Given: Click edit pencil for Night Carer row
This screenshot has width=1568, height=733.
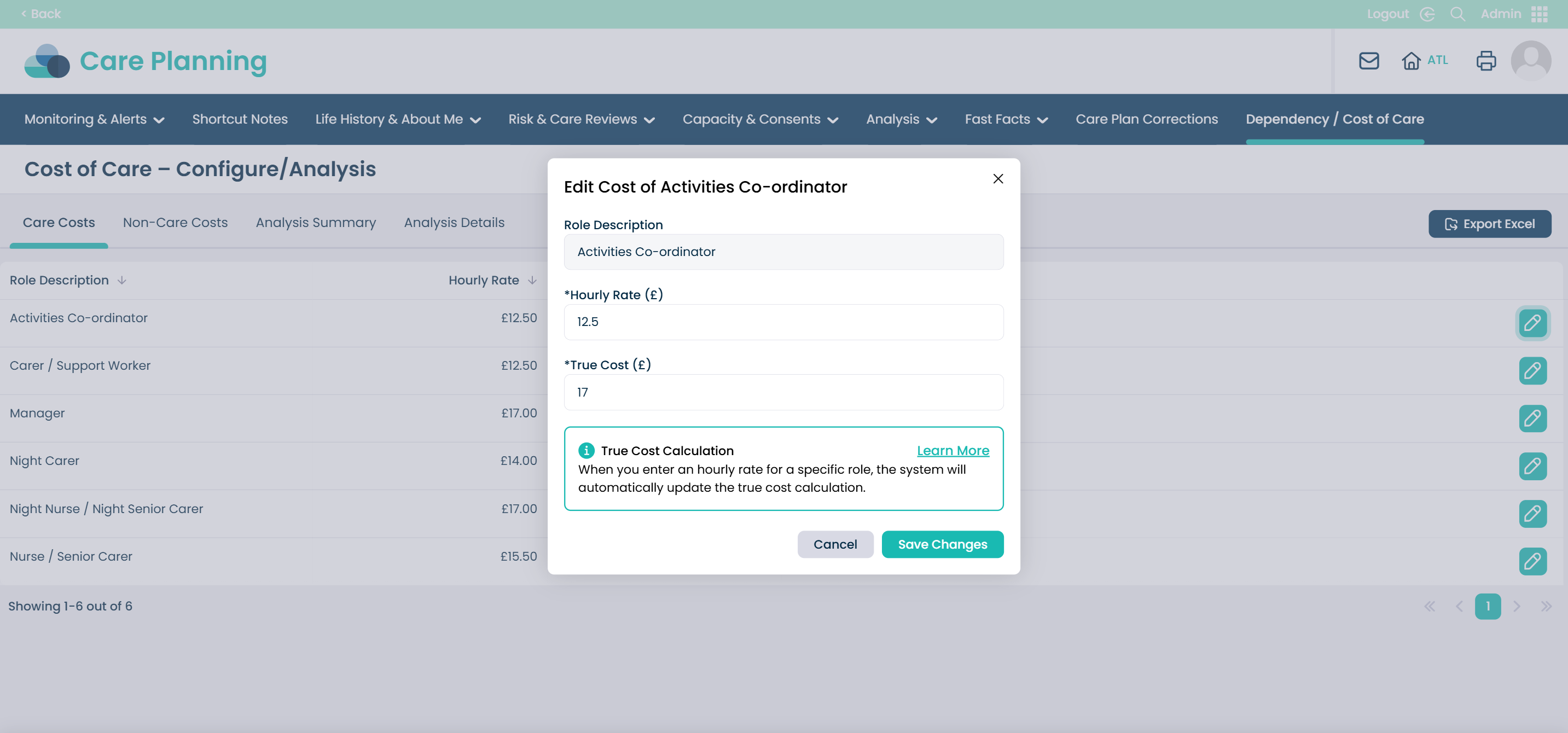Looking at the screenshot, I should tap(1532, 466).
